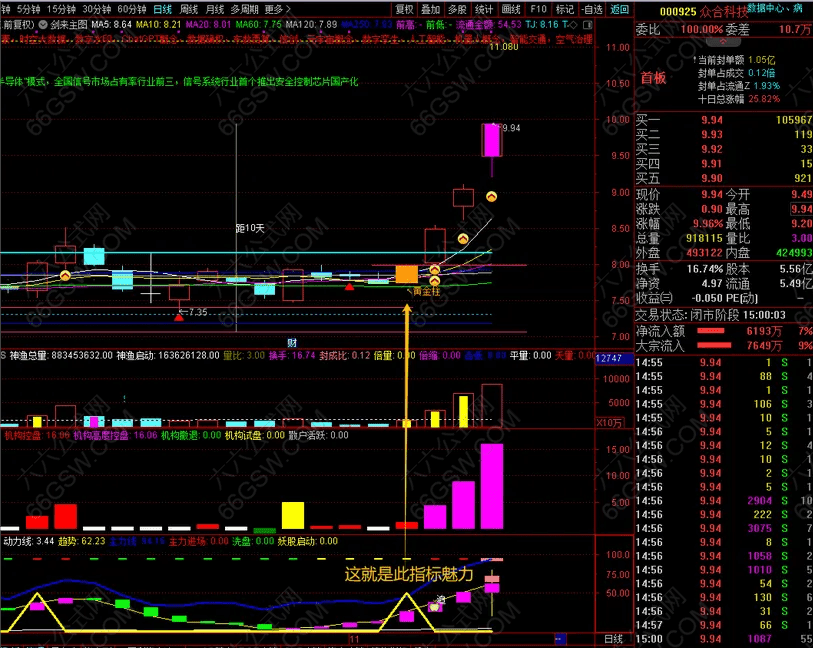This screenshot has width=813, height=648.
Task: Collapse the order book panel chevron
Action: (x=723, y=41)
